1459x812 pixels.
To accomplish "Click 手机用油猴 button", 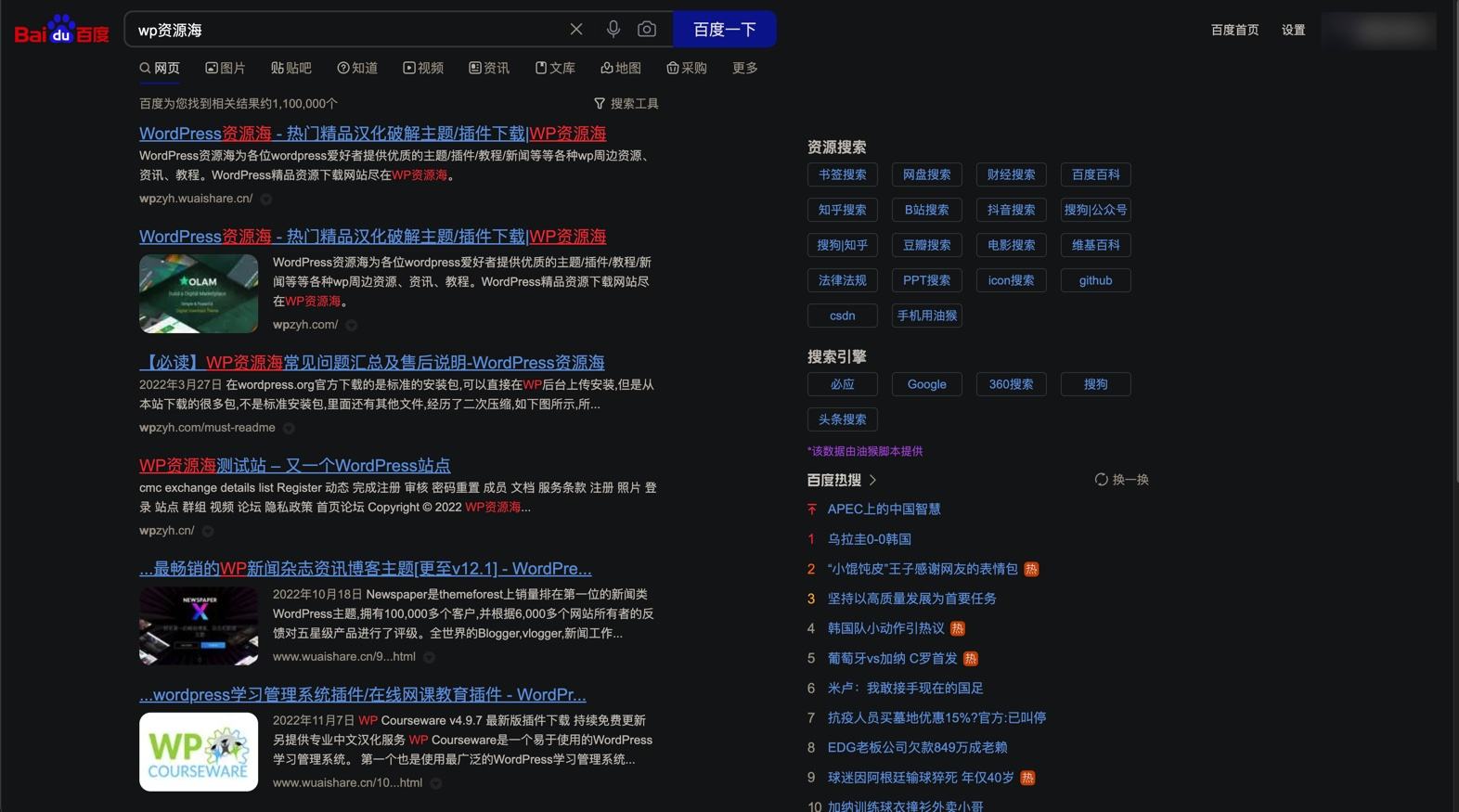I will (927, 316).
